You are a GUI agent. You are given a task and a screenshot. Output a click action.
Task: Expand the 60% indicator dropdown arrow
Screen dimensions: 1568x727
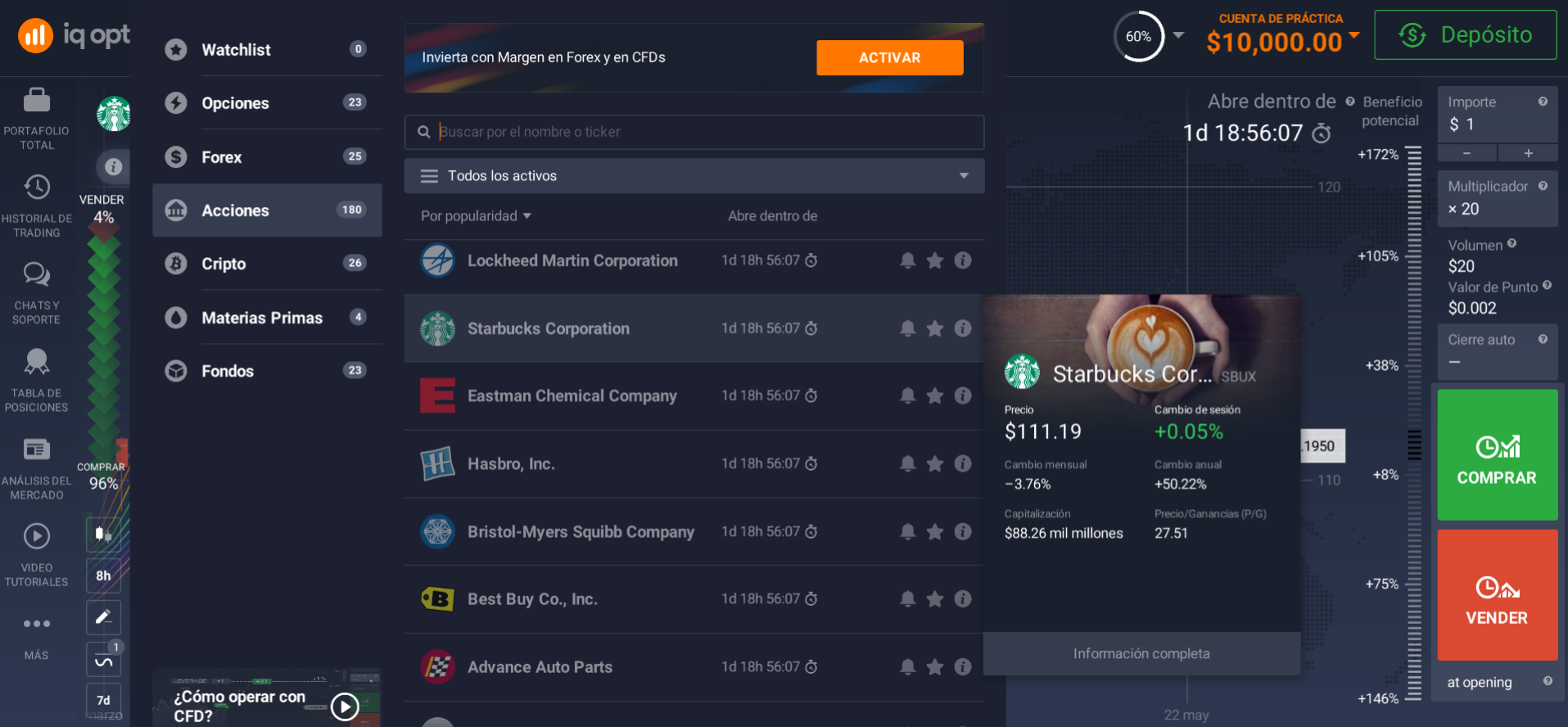click(1178, 35)
